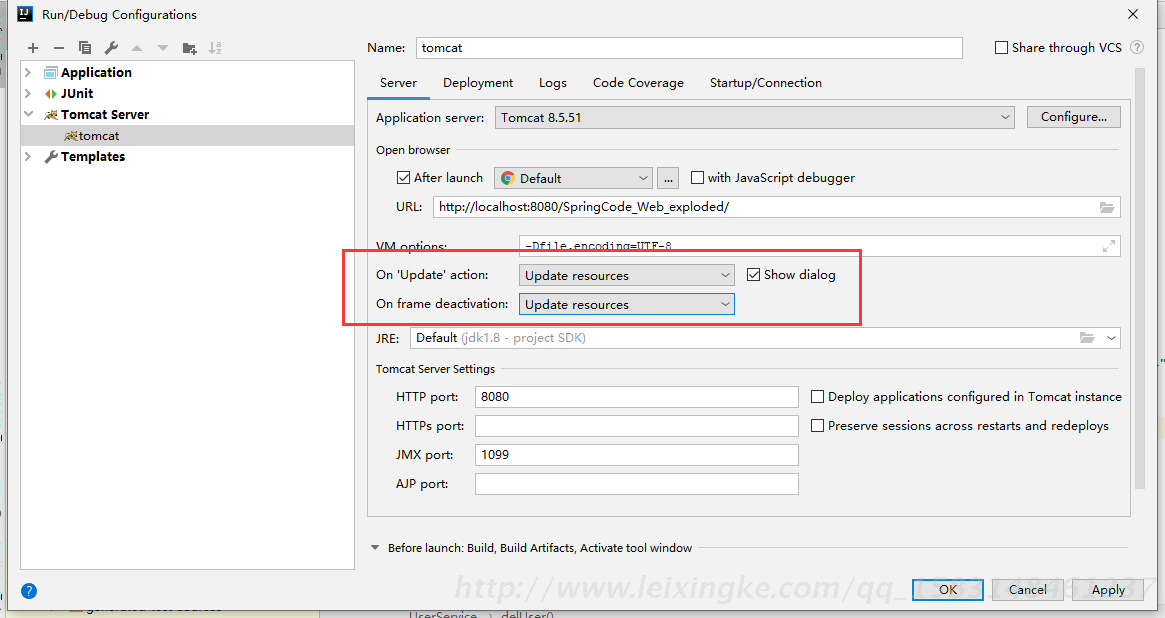Screen dimensions: 1165x618
Task: Remove the selected configuration with the minus icon
Action: pyautogui.click(x=59, y=48)
